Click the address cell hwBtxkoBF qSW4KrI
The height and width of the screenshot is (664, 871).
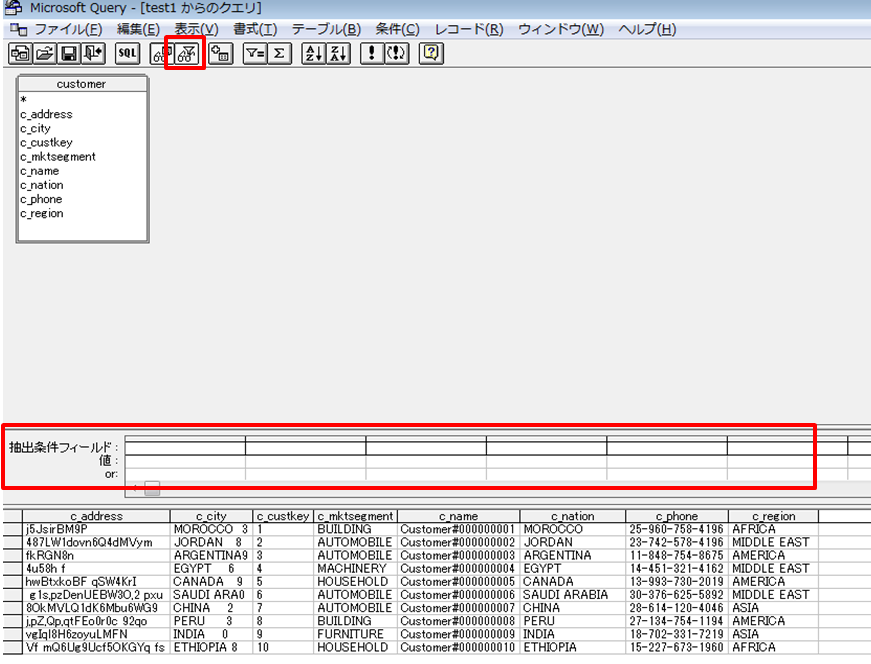(x=96, y=582)
